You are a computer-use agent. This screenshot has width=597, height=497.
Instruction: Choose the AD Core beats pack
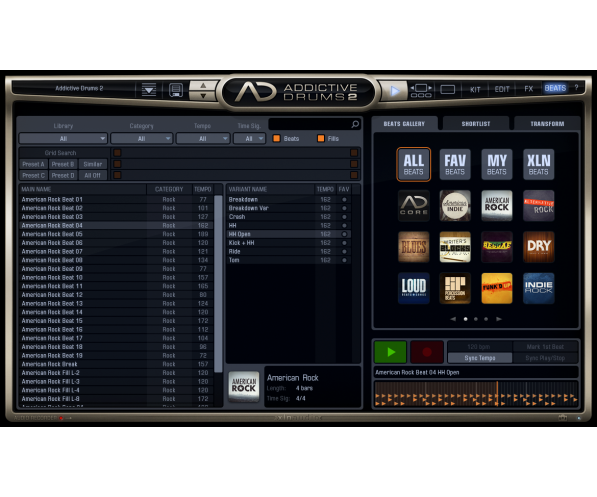413,206
